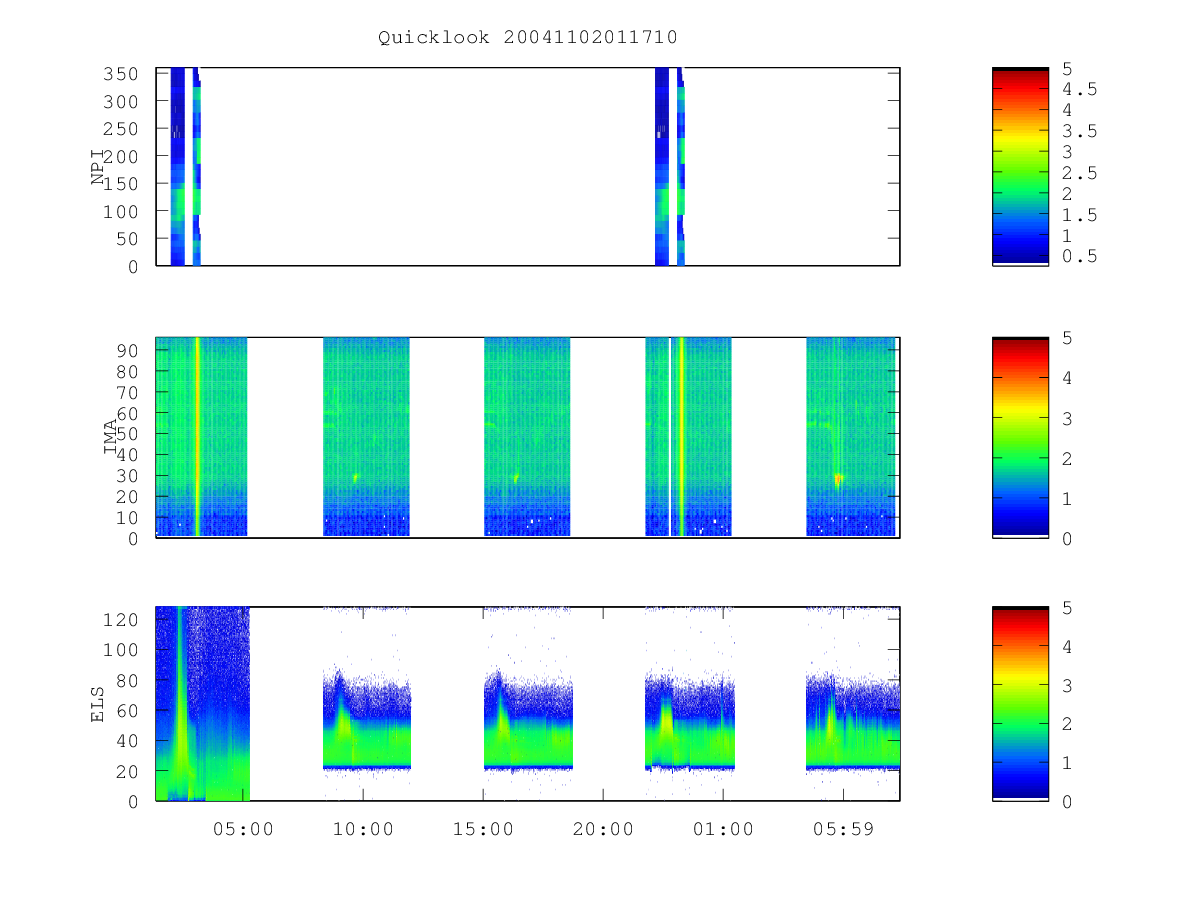Screen dimensions: 1200x900
Task: Click the ELS data block near 10:00
Action: pyautogui.click(x=366, y=722)
